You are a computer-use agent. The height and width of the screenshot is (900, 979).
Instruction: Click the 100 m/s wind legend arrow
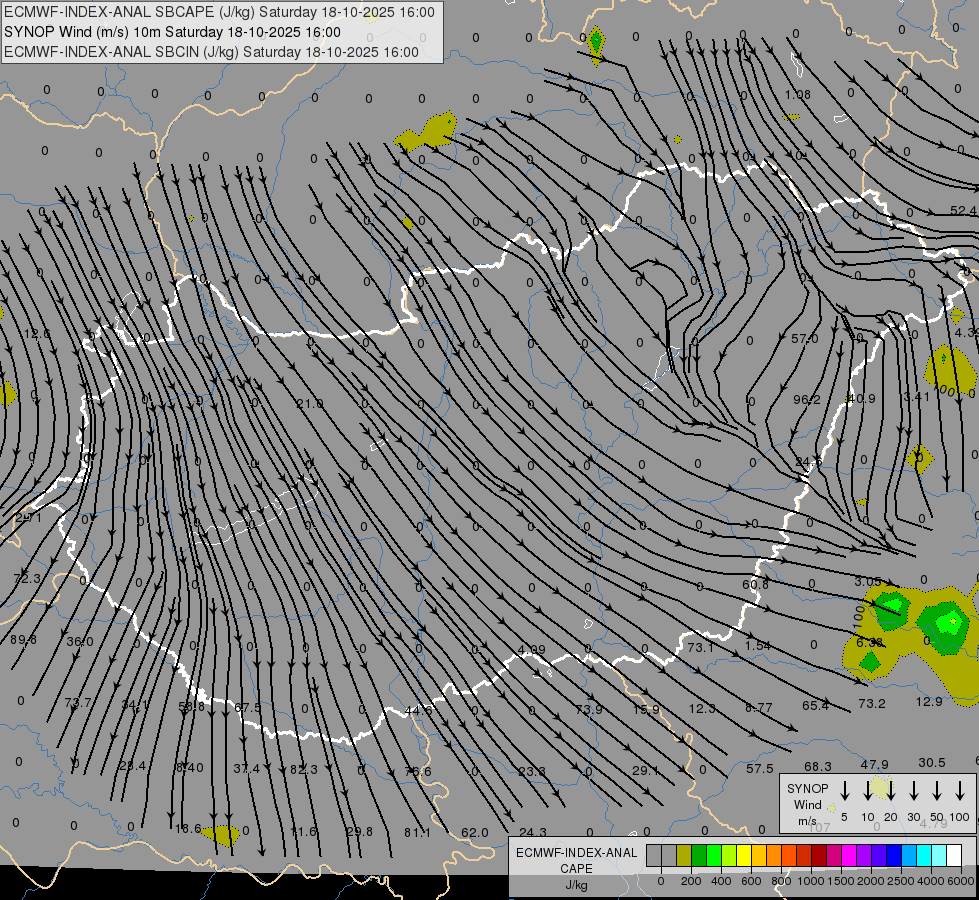(960, 790)
